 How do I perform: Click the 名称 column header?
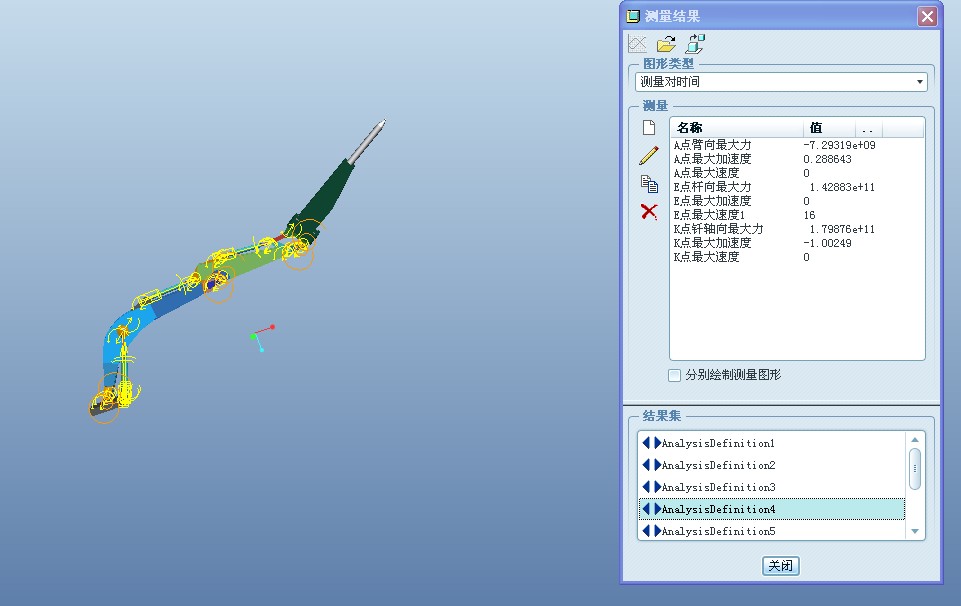pos(737,127)
